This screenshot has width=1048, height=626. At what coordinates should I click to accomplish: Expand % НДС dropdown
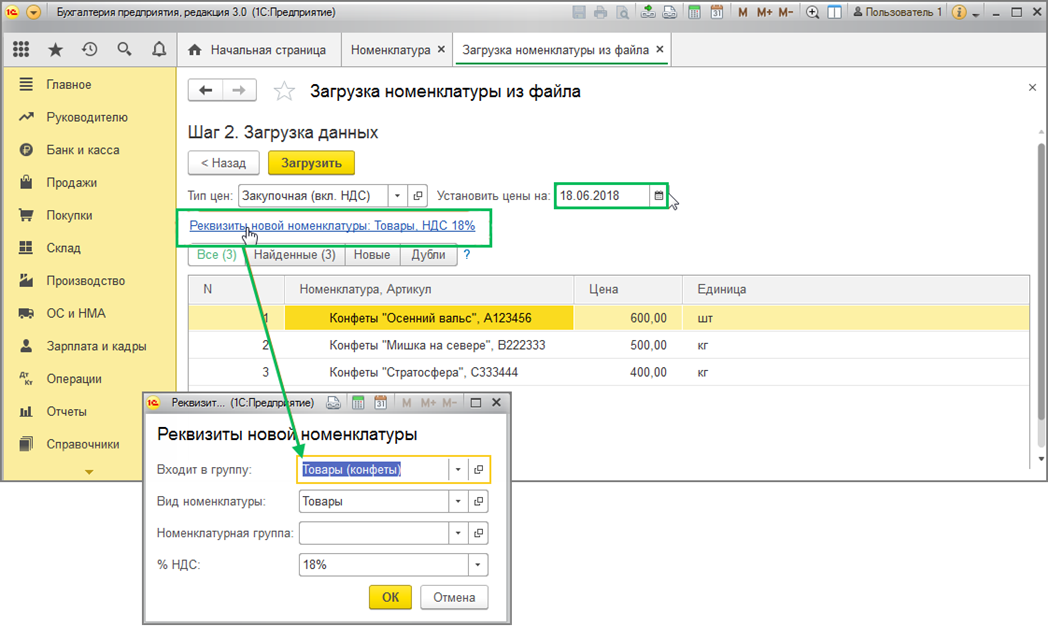click(478, 565)
